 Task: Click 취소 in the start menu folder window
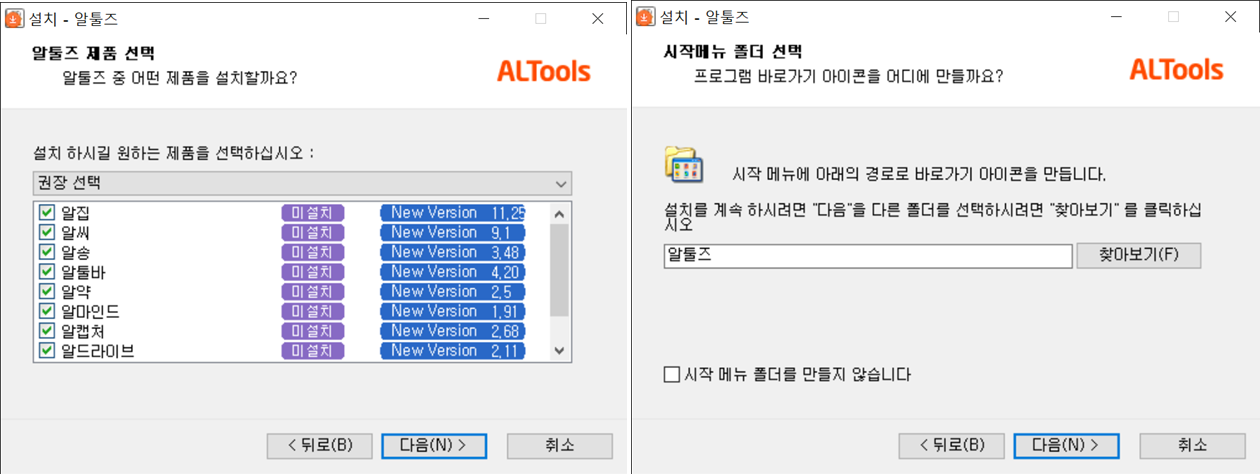point(1192,445)
